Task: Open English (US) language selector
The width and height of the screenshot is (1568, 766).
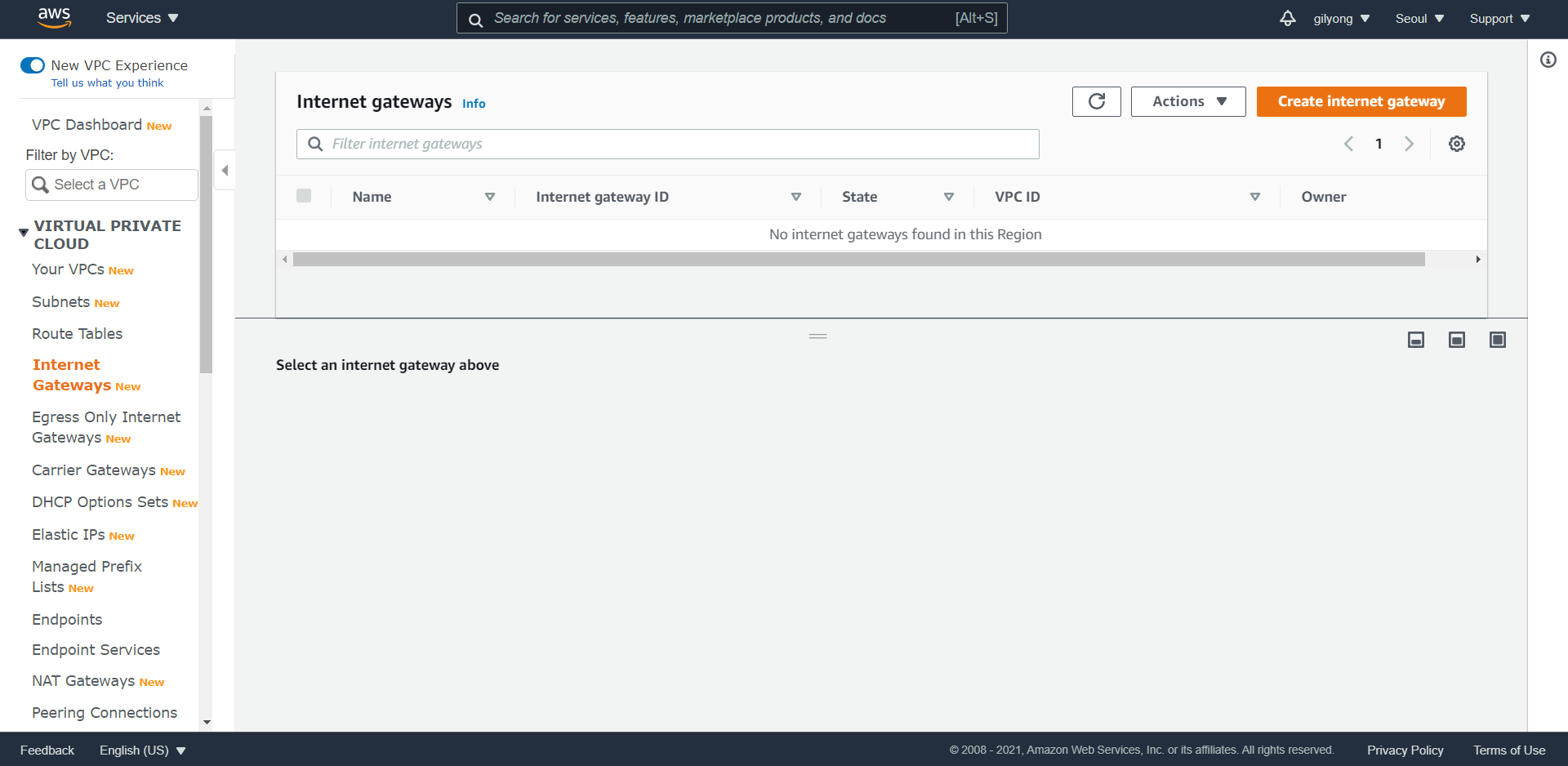Action: [x=143, y=750]
